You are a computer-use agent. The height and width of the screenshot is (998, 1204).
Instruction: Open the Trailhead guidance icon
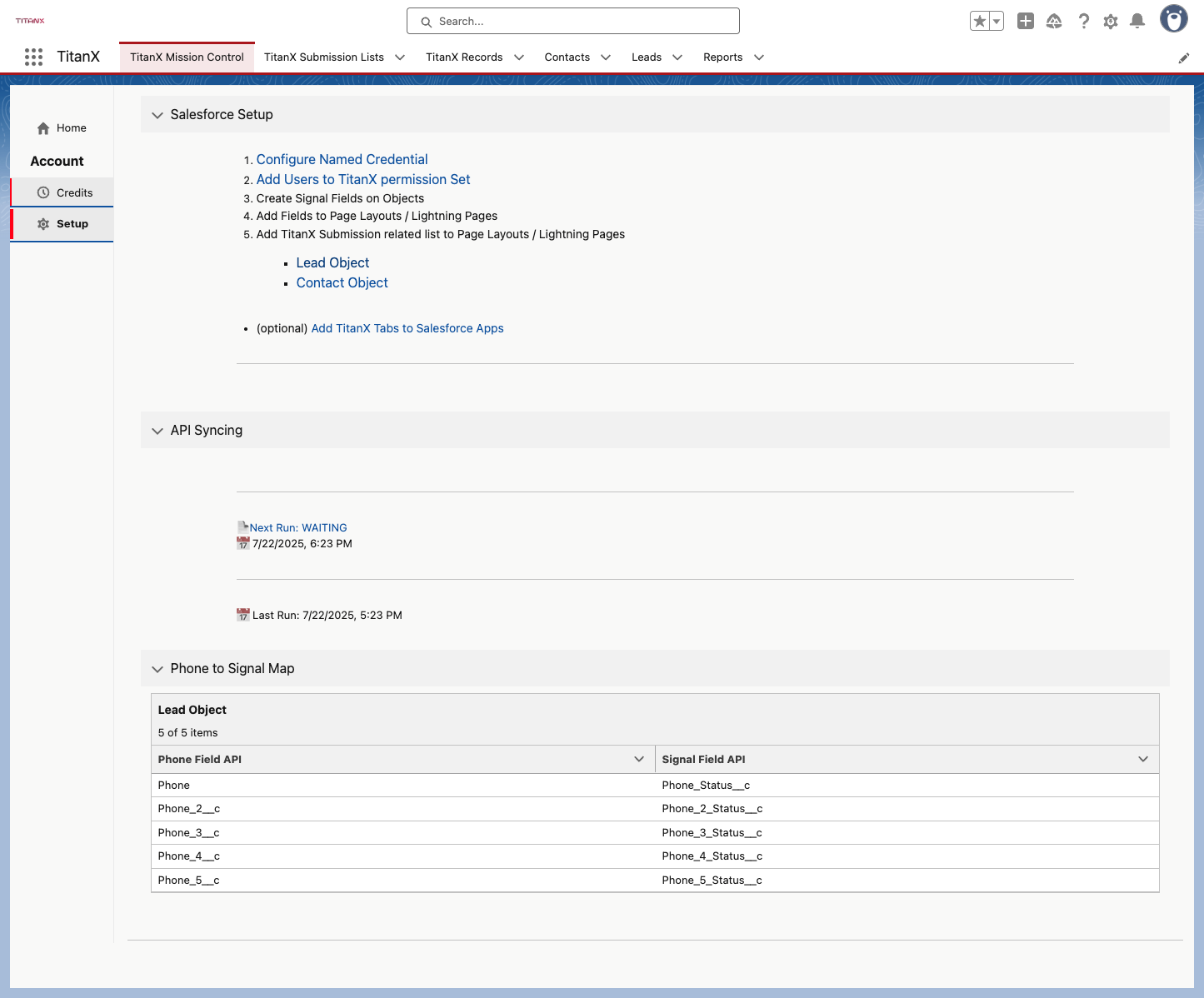click(x=1054, y=22)
